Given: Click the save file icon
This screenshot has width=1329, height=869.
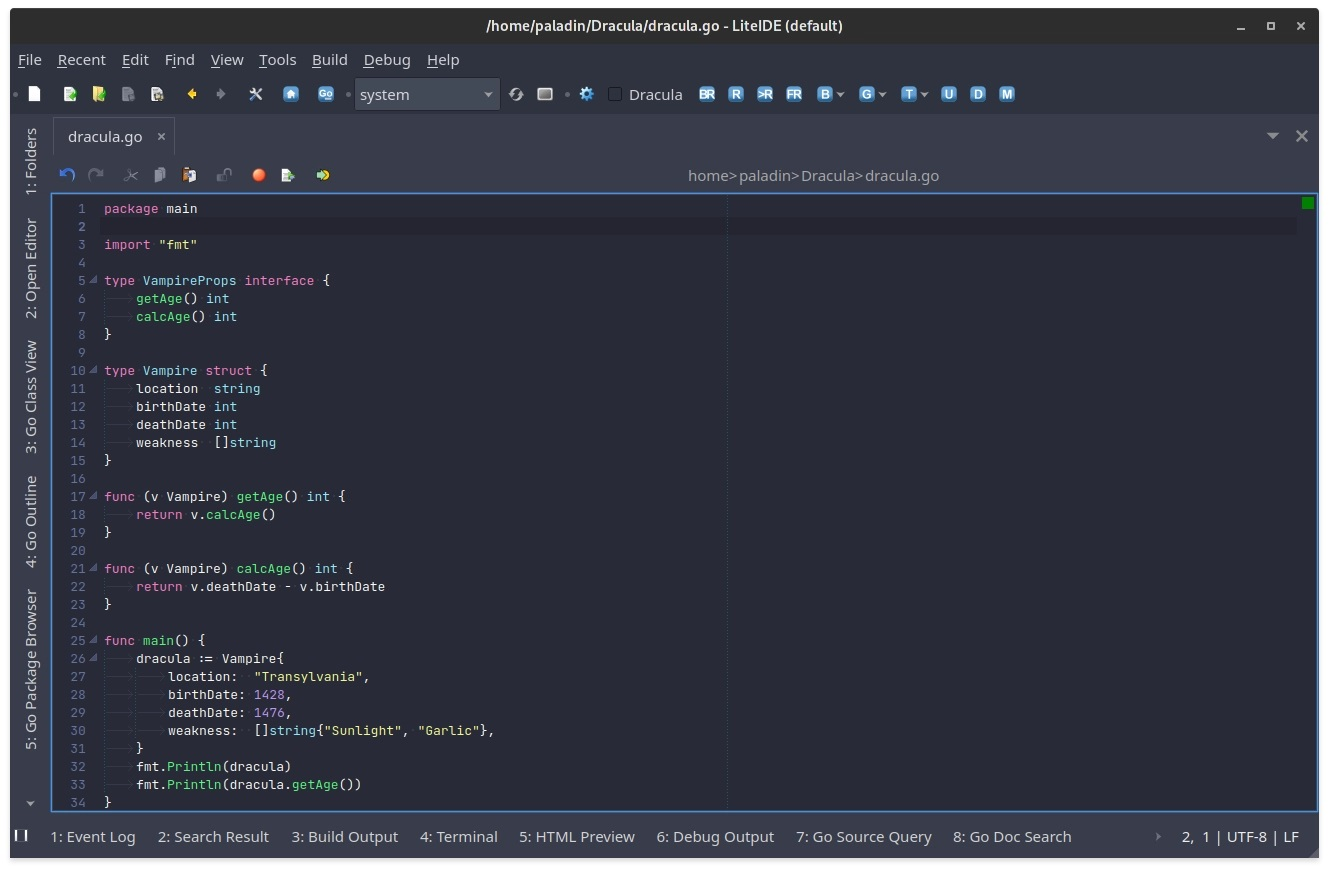Looking at the screenshot, I should tap(128, 94).
